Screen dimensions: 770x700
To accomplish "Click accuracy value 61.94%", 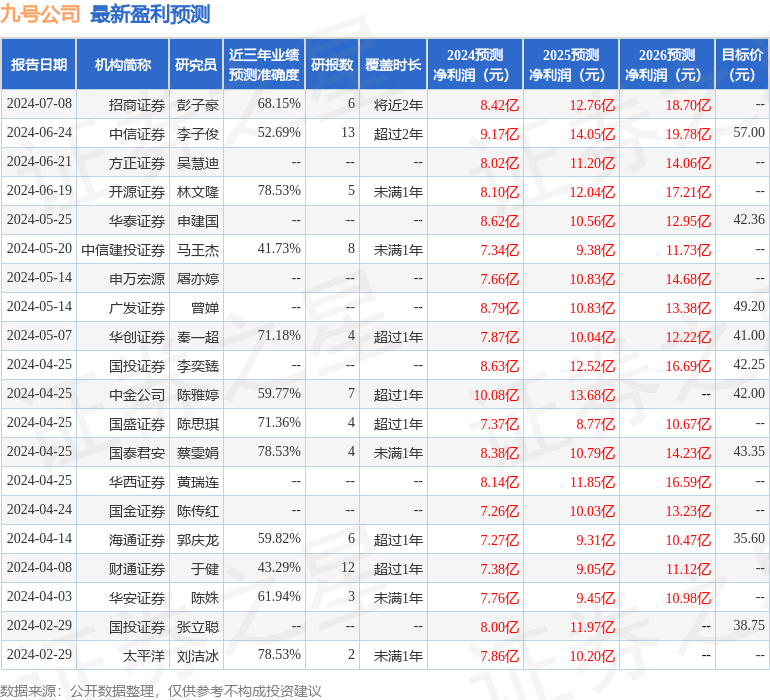I will click(x=279, y=596).
